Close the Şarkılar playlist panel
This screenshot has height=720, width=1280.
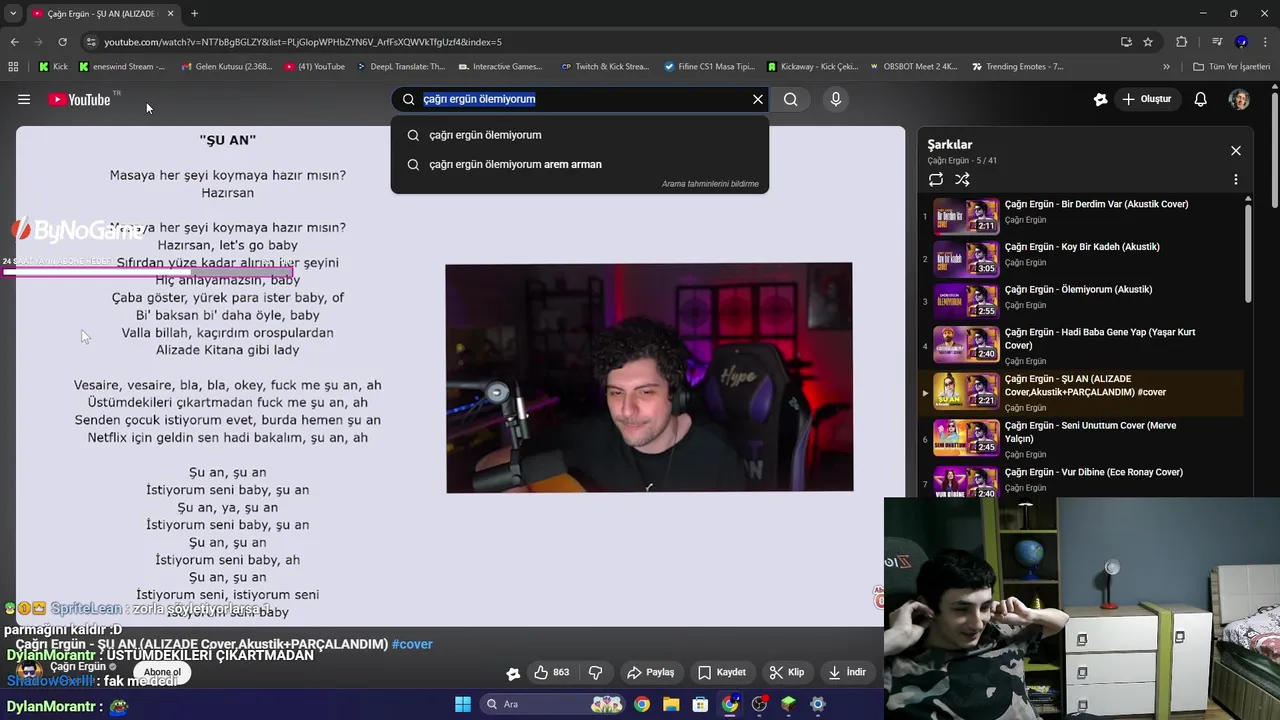[x=1236, y=150]
